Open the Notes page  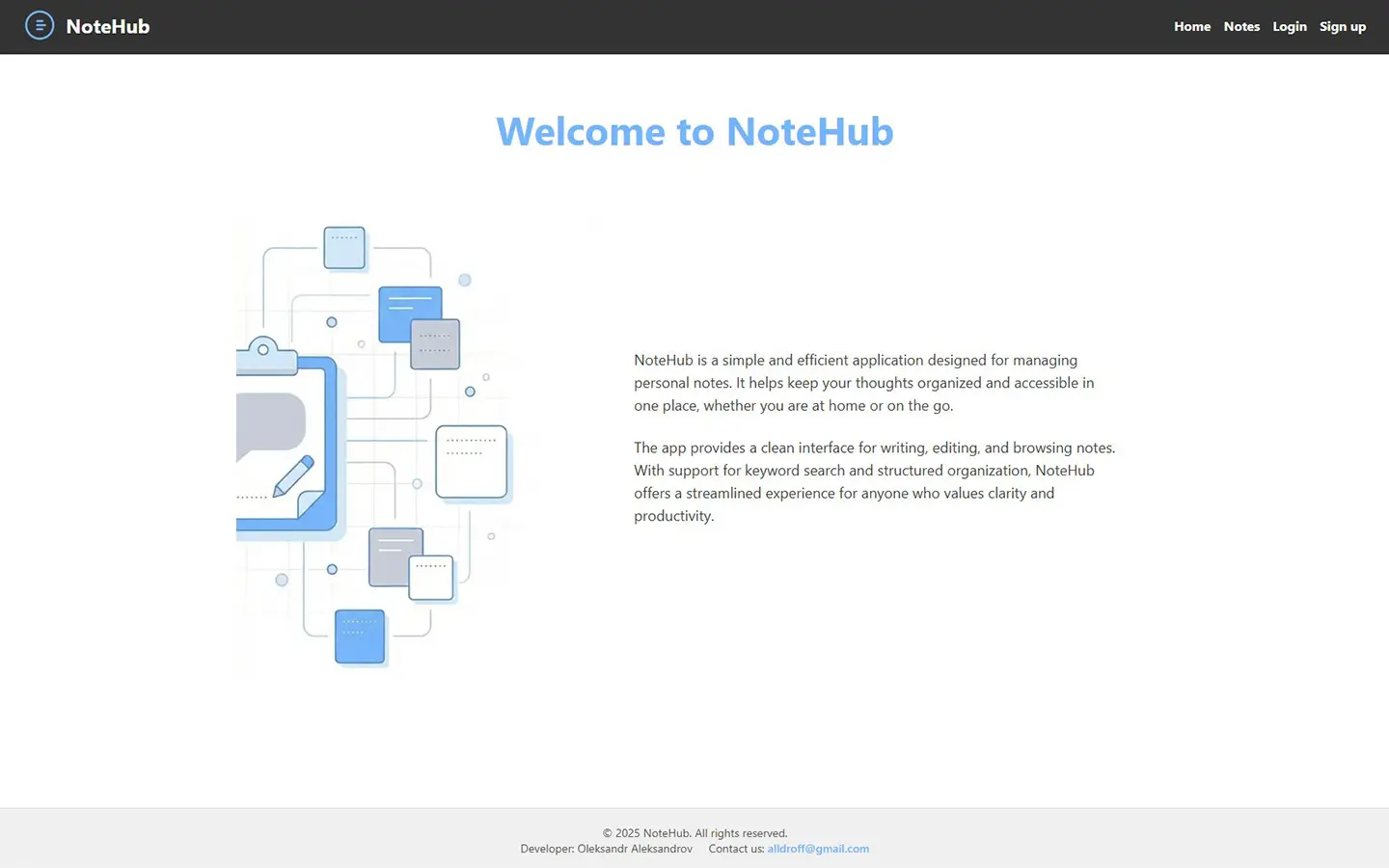1241,26
